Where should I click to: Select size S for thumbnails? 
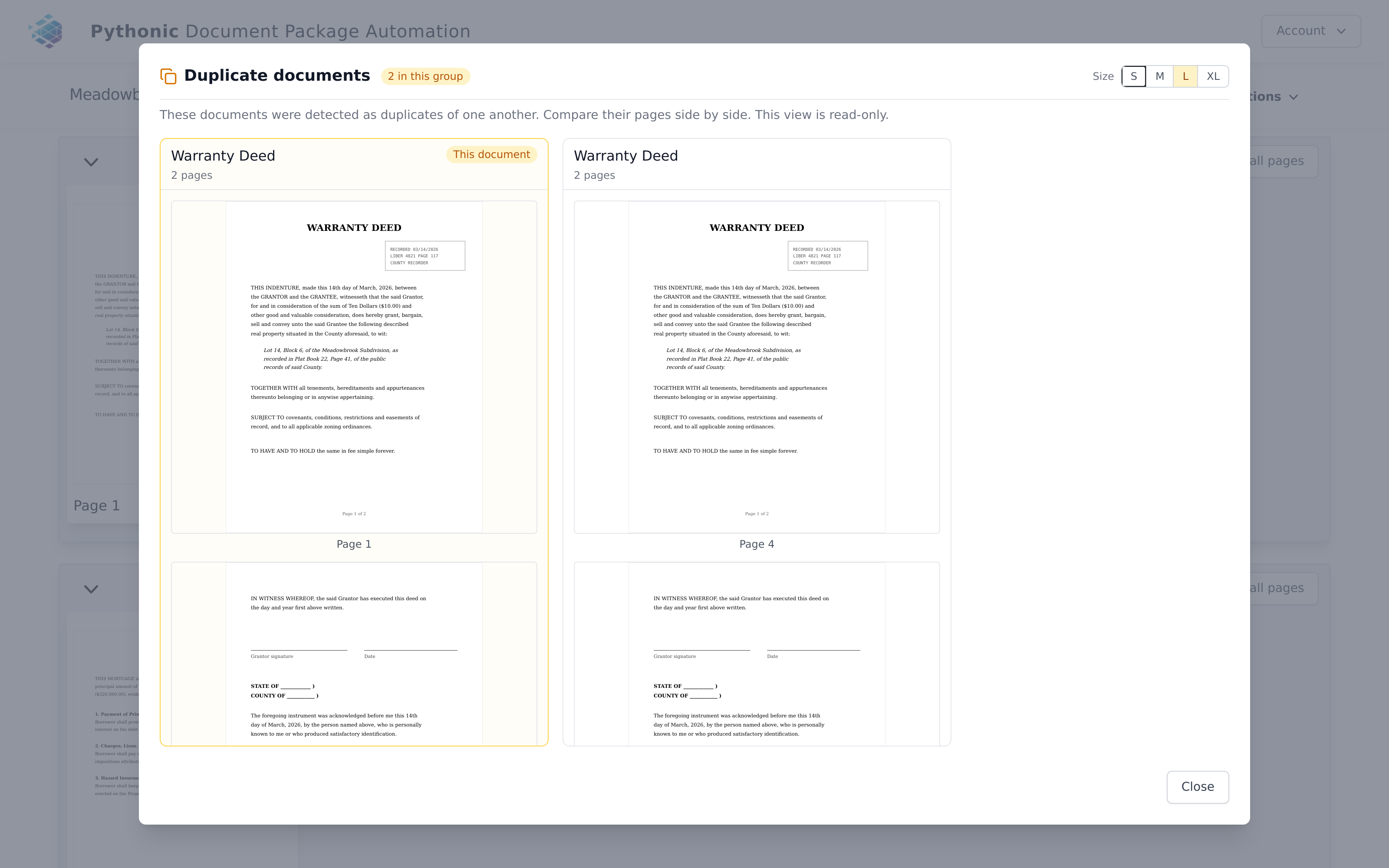point(1134,76)
